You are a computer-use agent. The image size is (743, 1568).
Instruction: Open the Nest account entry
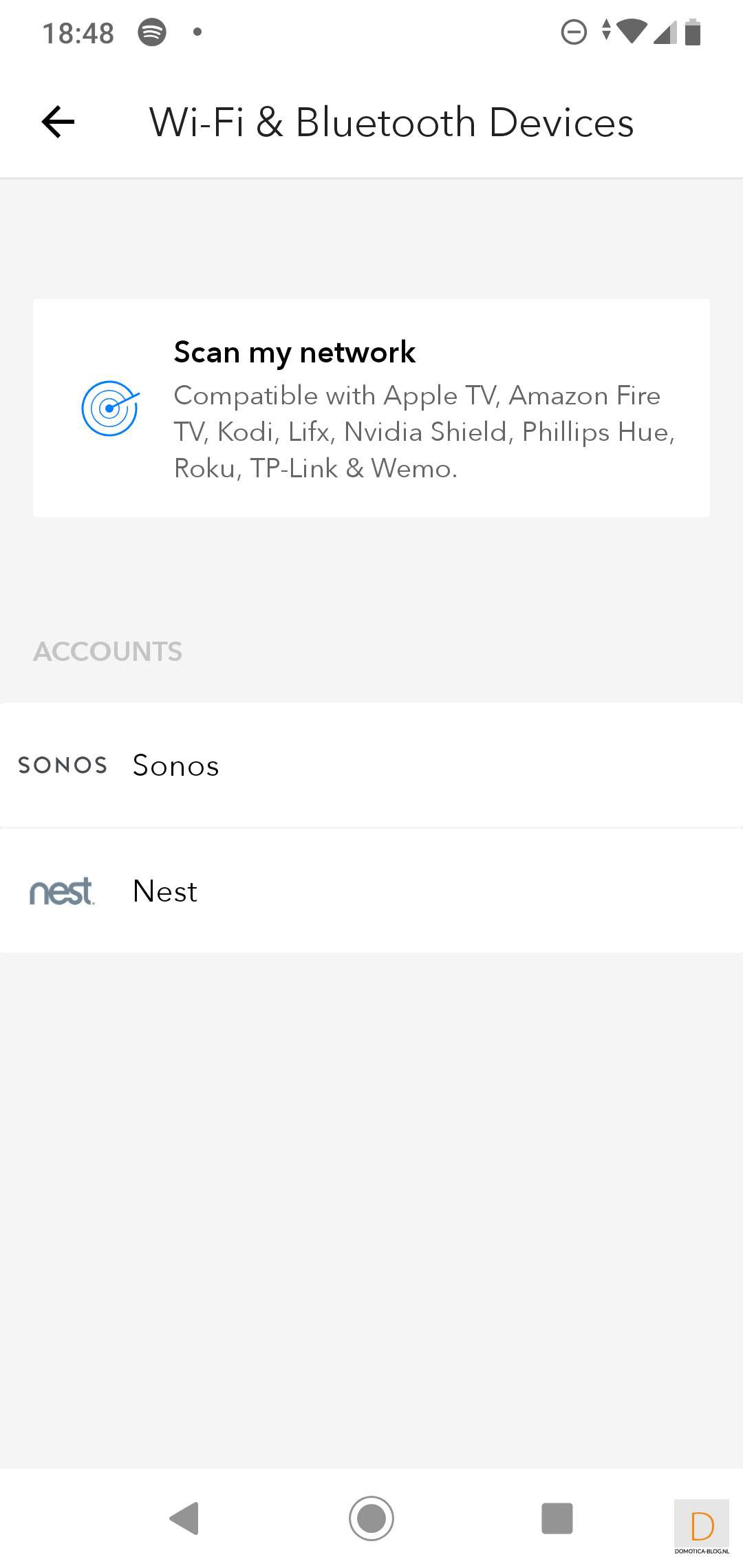pos(371,891)
